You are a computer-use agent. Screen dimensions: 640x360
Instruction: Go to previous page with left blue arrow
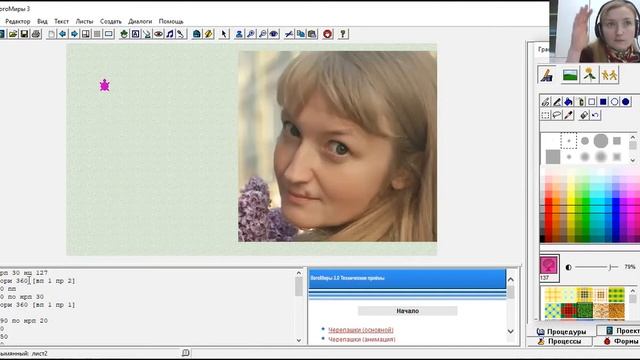pyautogui.click(x=63, y=34)
